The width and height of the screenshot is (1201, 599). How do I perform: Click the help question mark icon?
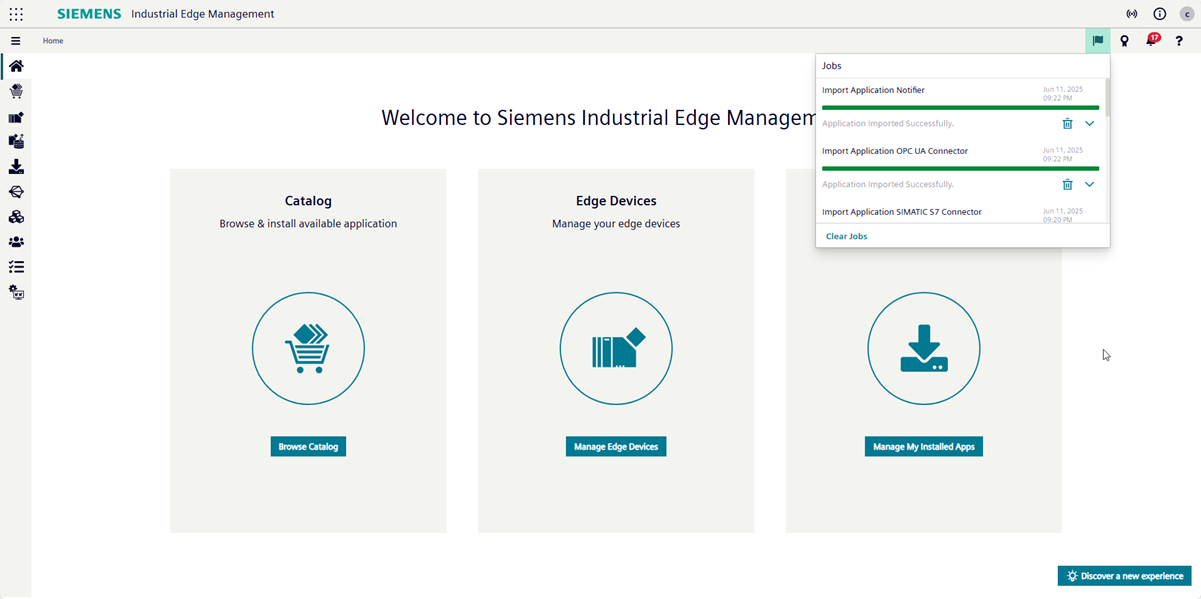[x=1179, y=41]
